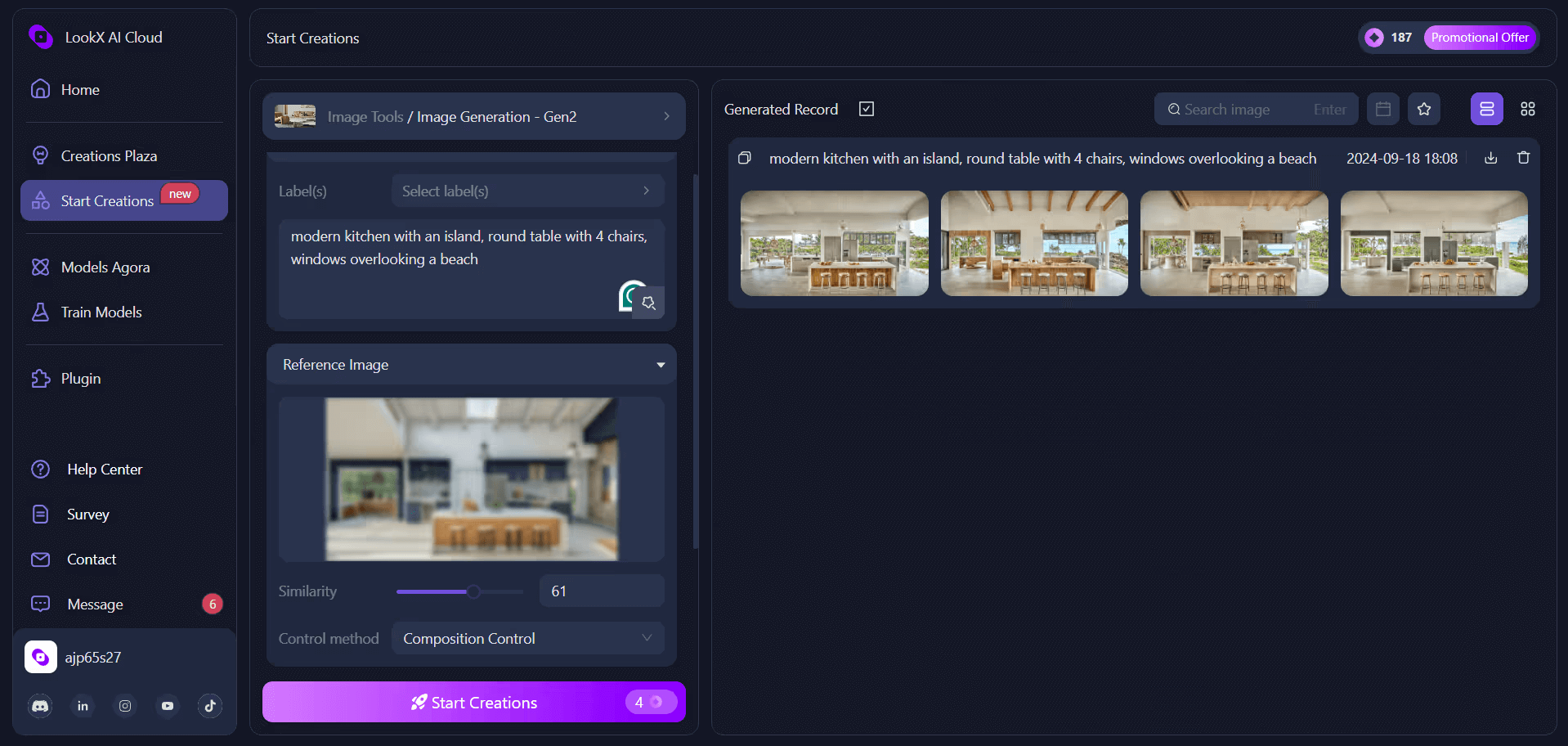Click the LookX AI Cloud logo
This screenshot has height=746, width=1568.
[x=40, y=37]
